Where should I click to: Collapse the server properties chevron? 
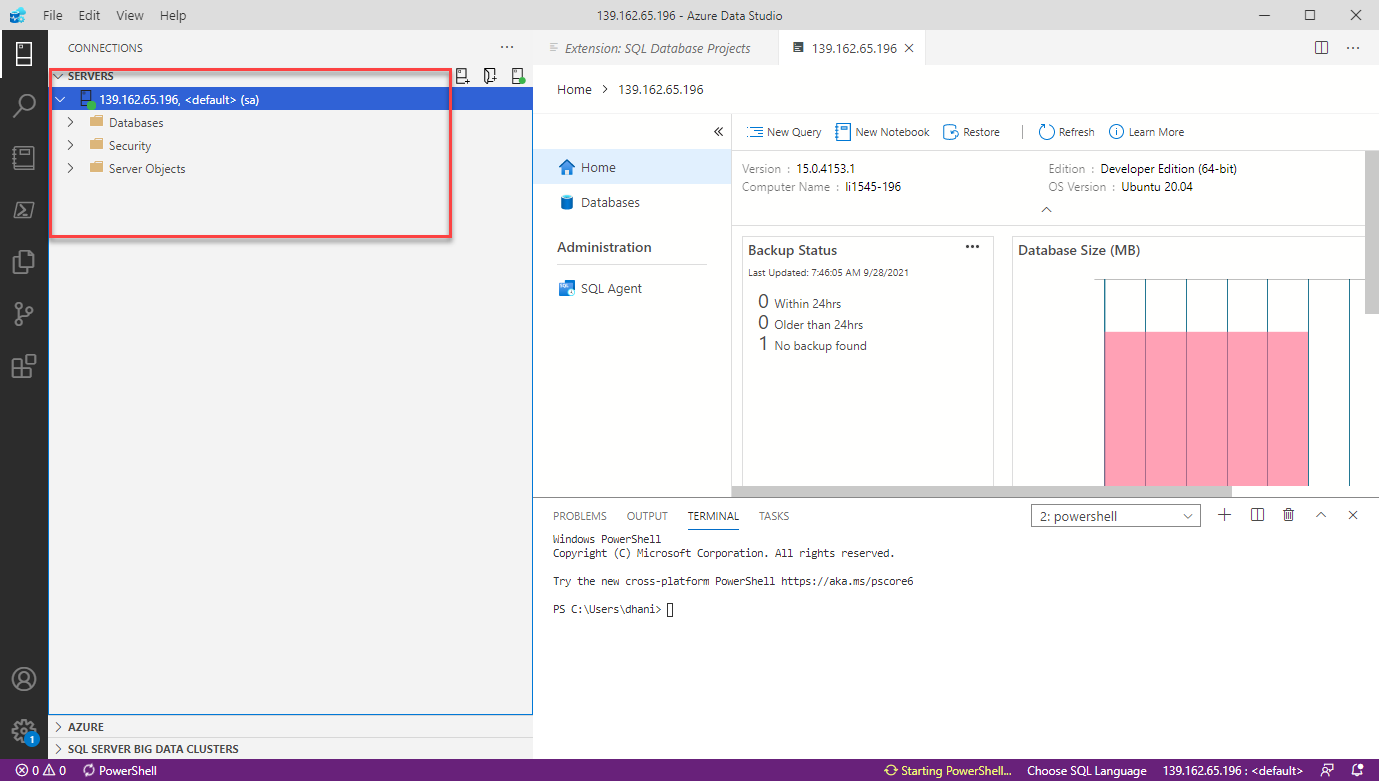pyautogui.click(x=1047, y=210)
